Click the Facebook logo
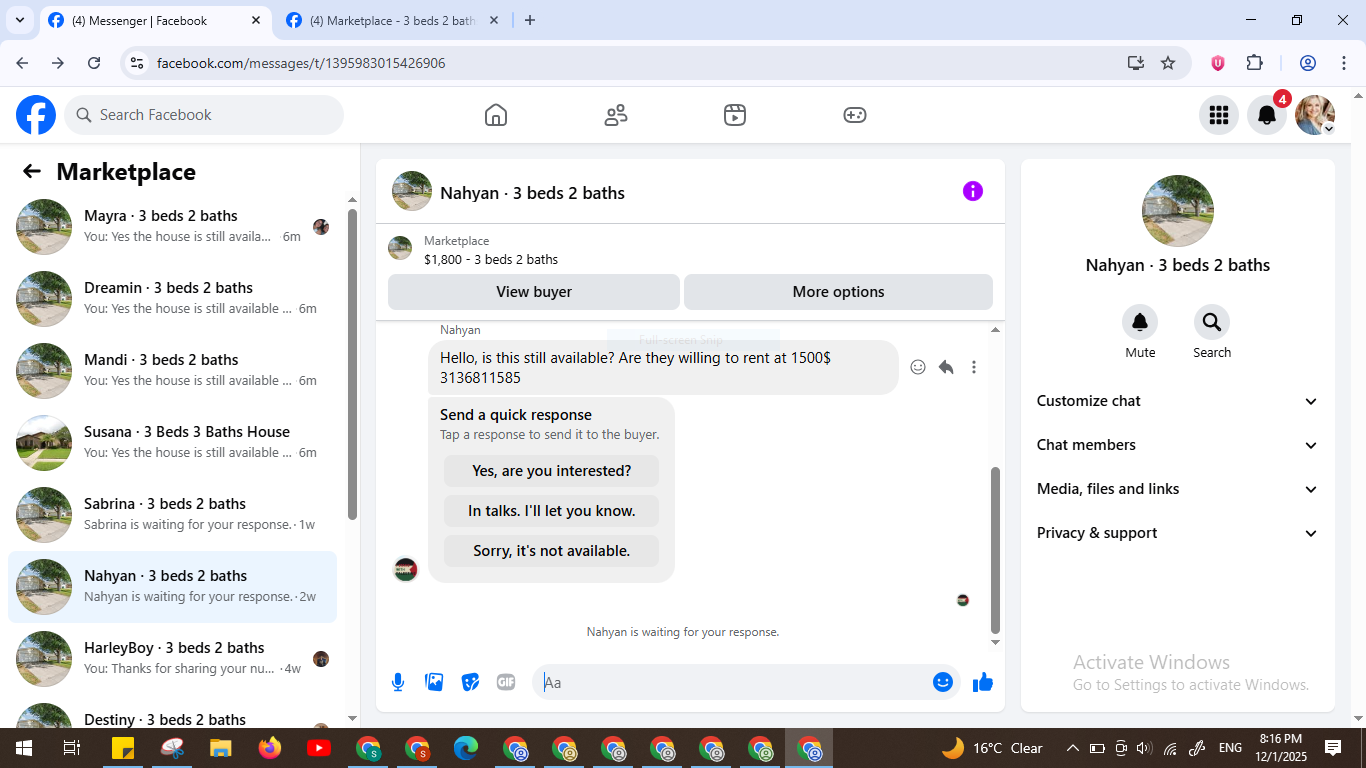Viewport: 1366px width, 768px height. pyautogui.click(x=36, y=115)
